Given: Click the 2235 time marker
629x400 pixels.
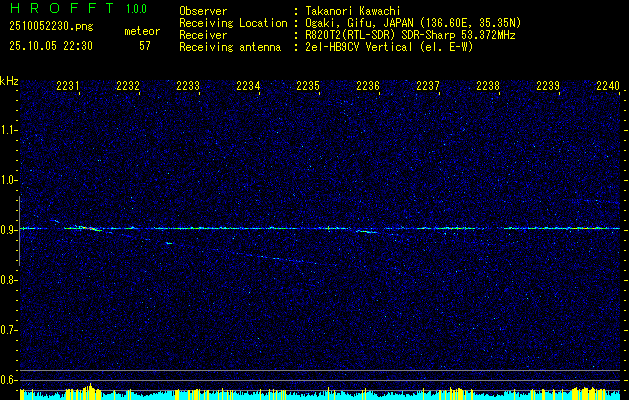Looking at the screenshot, I should tap(308, 86).
